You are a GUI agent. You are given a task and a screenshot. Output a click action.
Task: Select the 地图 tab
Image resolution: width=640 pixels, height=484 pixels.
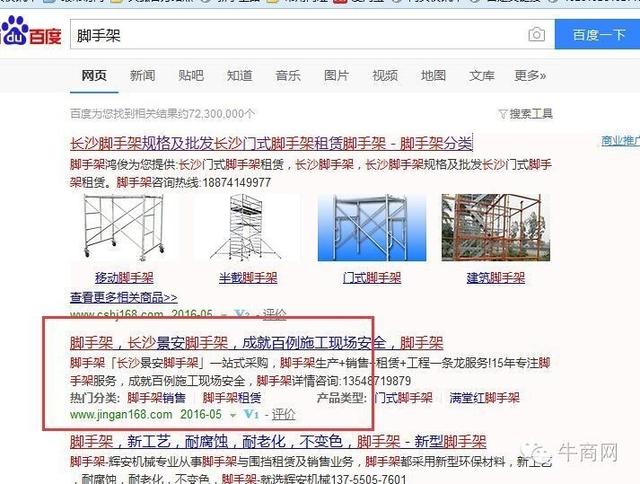(x=433, y=75)
